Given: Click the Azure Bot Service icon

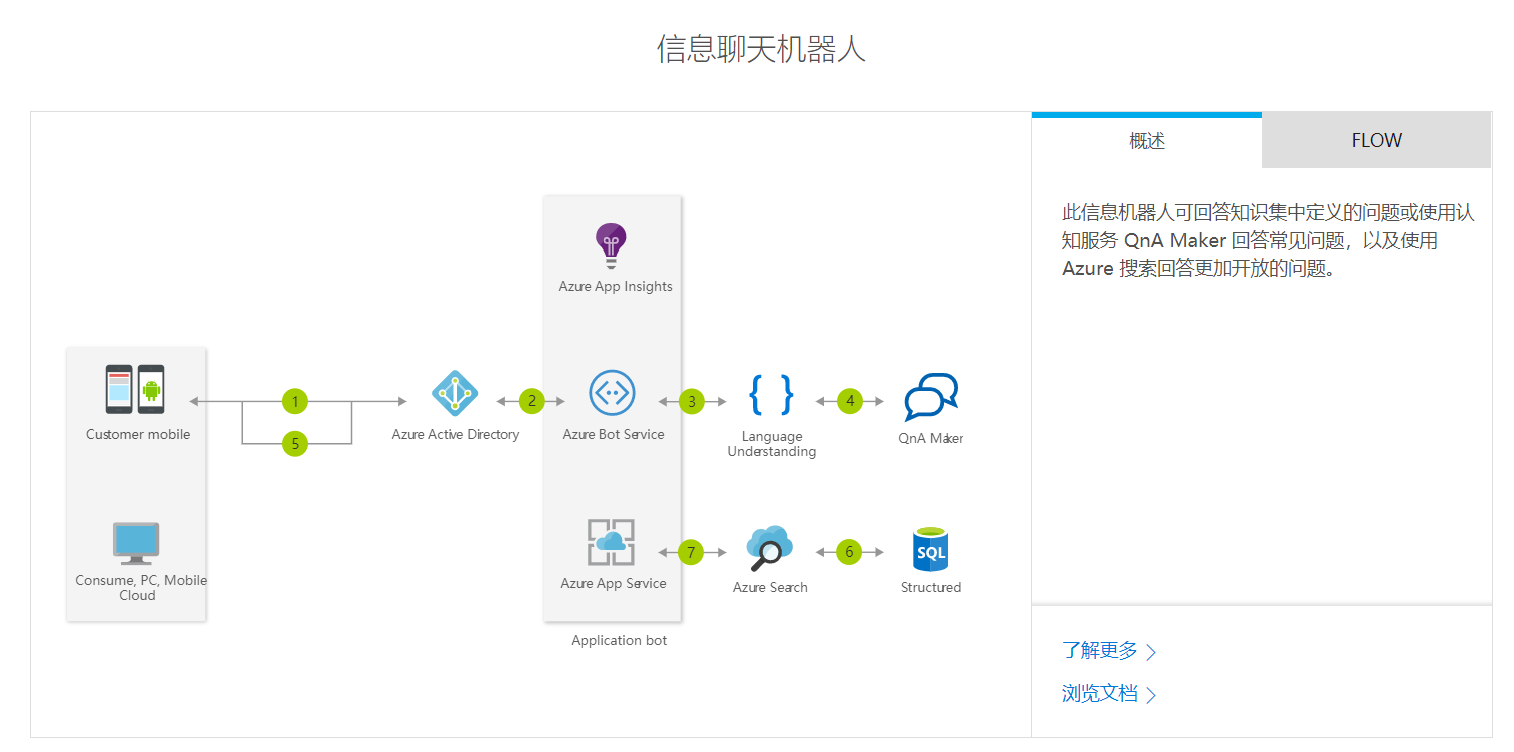Looking at the screenshot, I should (x=612, y=393).
